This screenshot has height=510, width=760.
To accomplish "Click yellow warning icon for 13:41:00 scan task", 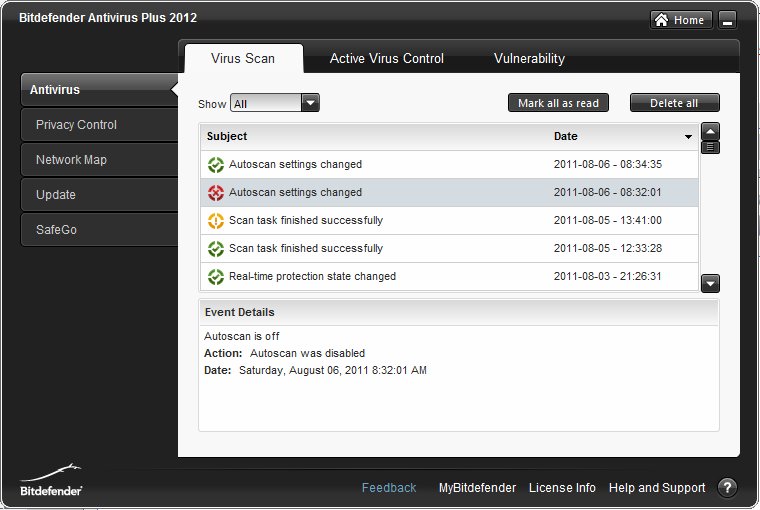I will point(216,221).
